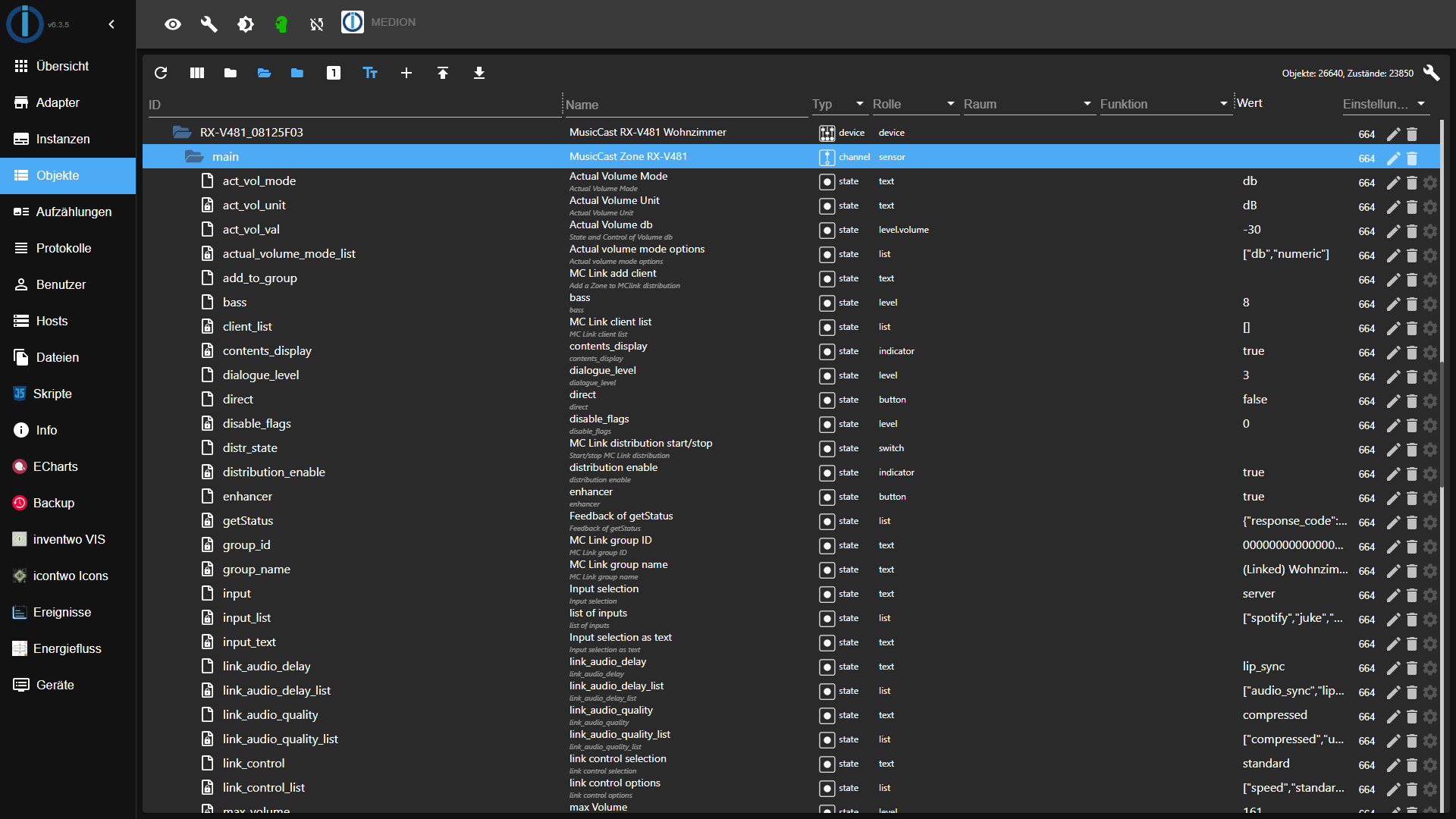1456x819 pixels.
Task: Toggle expert mode green head icon
Action: click(x=281, y=24)
